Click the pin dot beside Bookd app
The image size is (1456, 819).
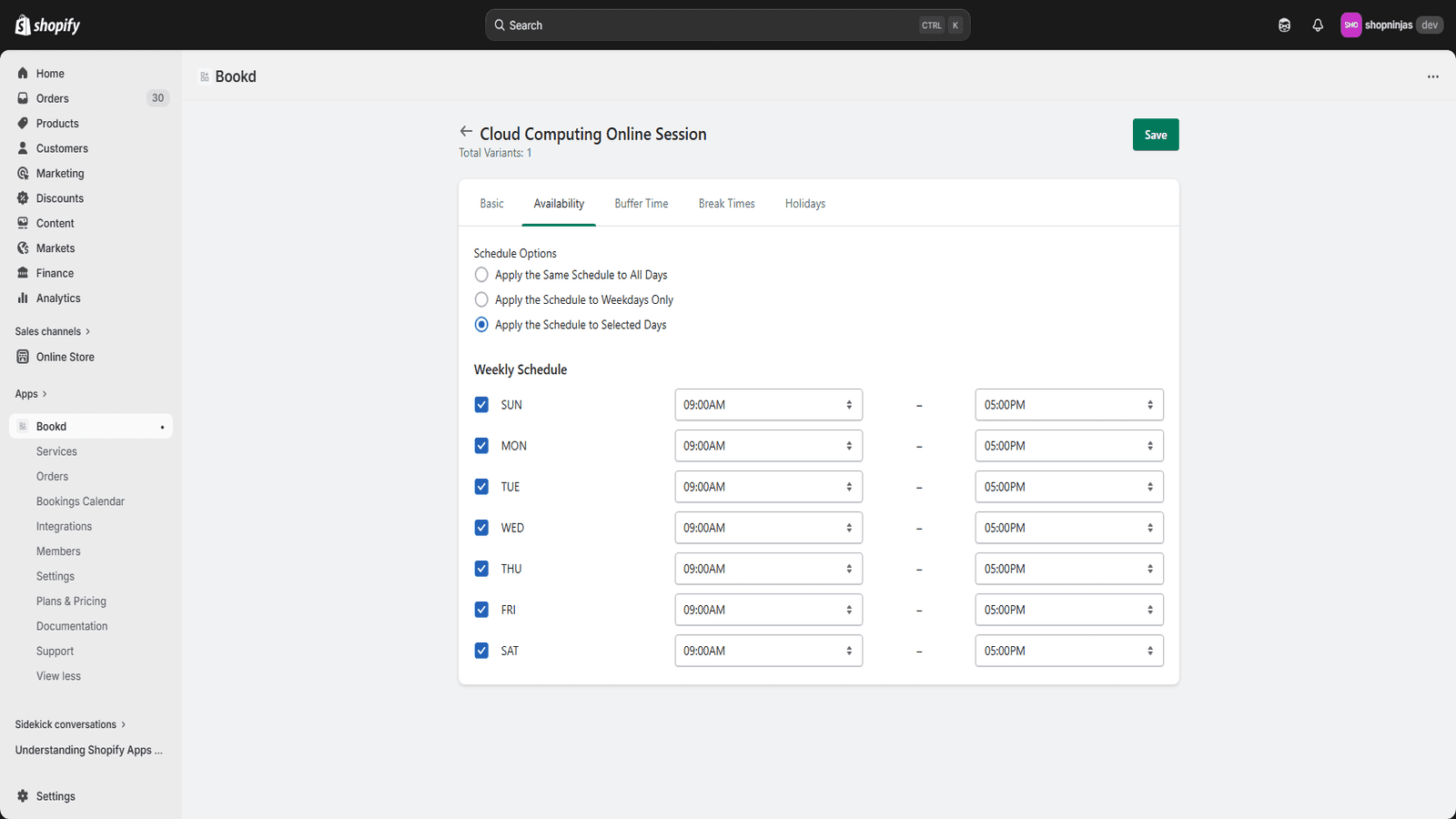point(162,427)
